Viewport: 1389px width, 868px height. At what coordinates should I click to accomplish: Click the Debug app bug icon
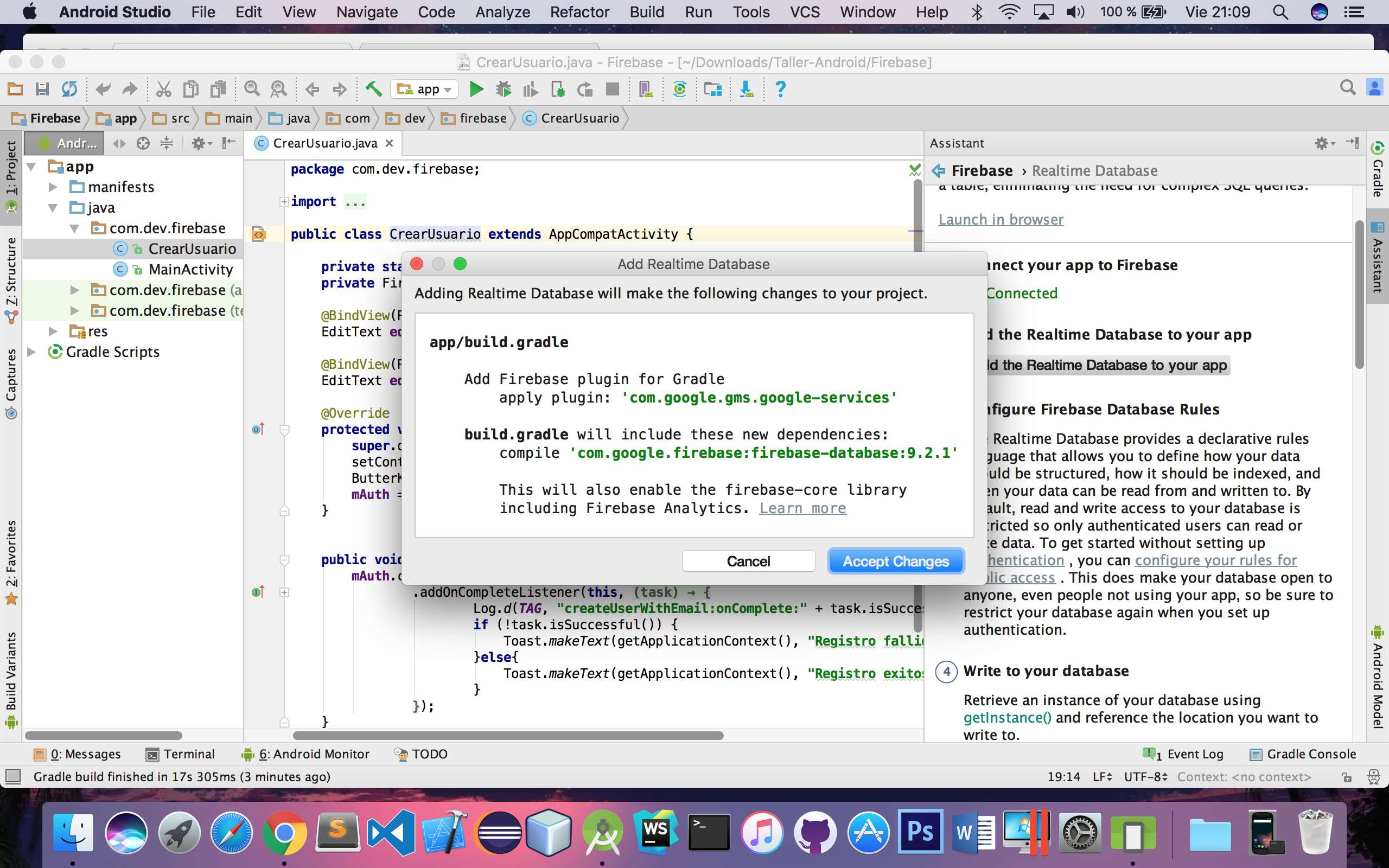504,90
